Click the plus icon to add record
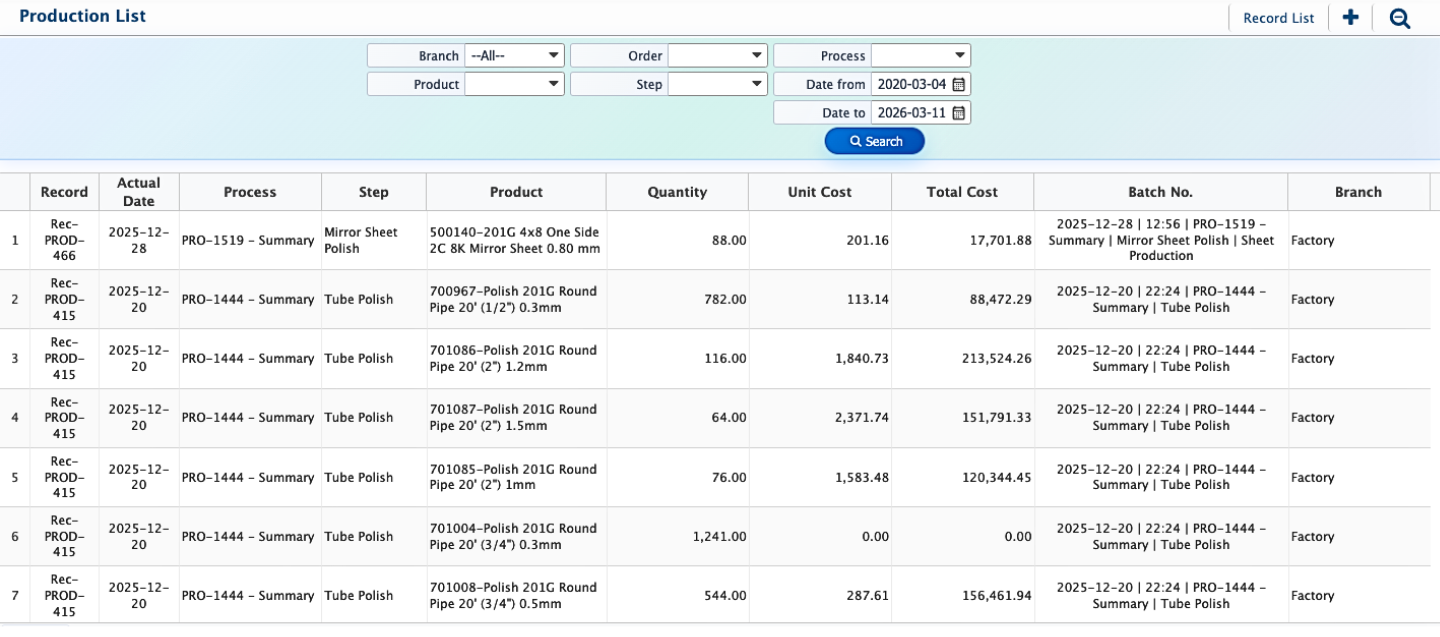Screen dimensions: 1440x637 point(1350,17)
